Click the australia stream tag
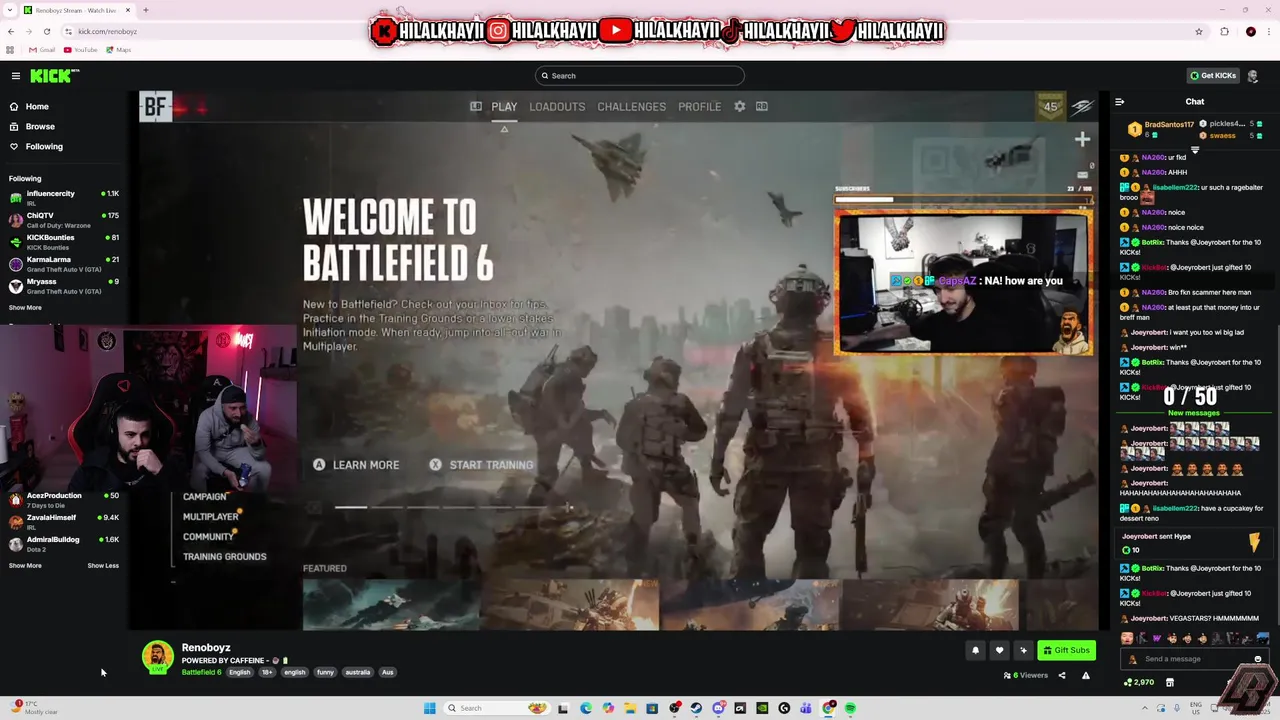This screenshot has height=720, width=1280. 358,673
